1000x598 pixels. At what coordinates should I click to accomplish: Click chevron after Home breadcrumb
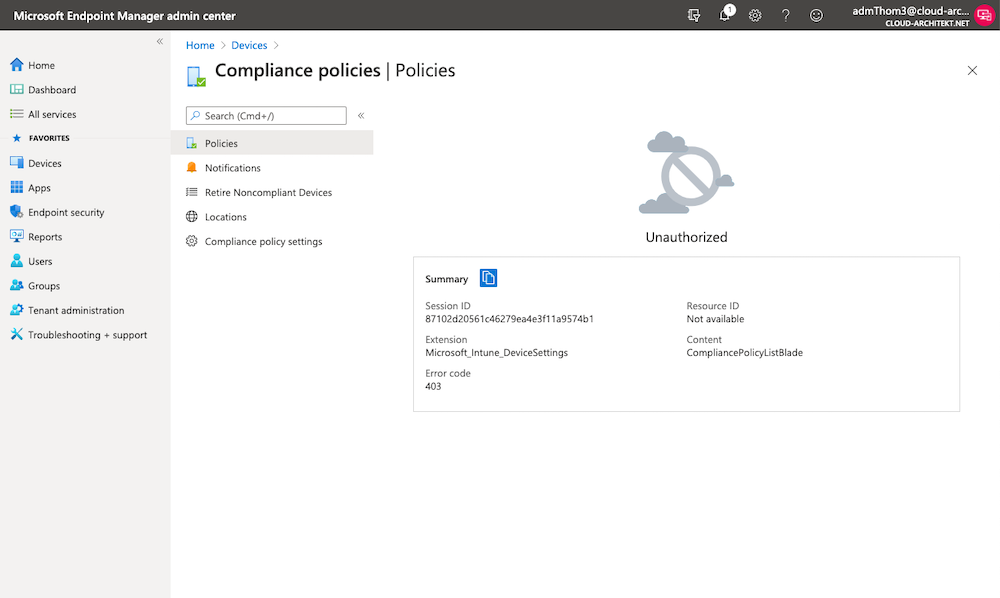pyautogui.click(x=223, y=45)
